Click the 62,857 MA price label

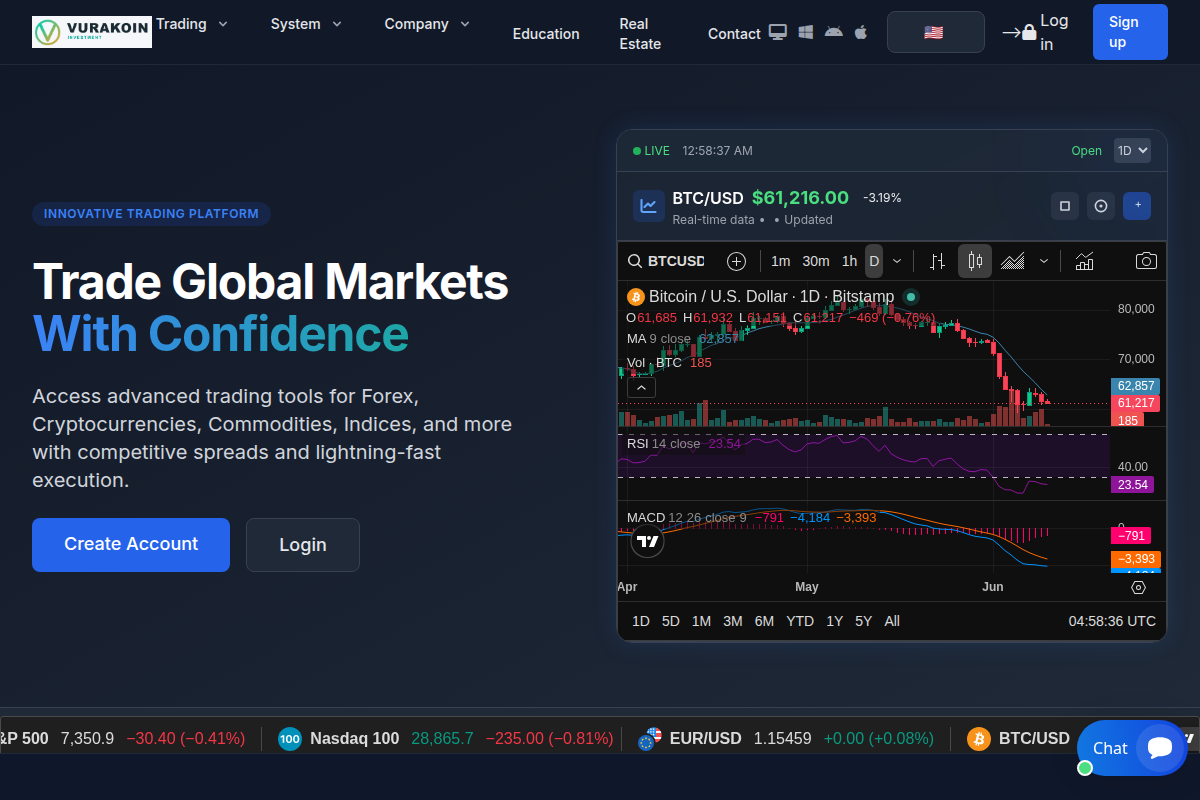[x=1133, y=386]
